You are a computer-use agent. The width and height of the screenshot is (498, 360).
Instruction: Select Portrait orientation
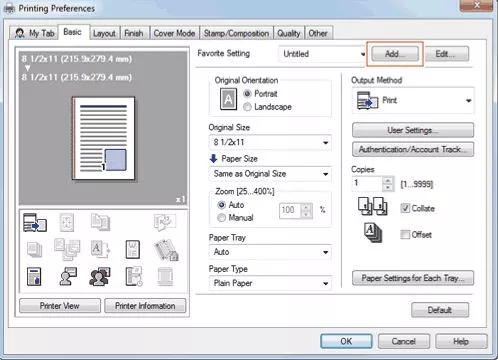[247, 94]
